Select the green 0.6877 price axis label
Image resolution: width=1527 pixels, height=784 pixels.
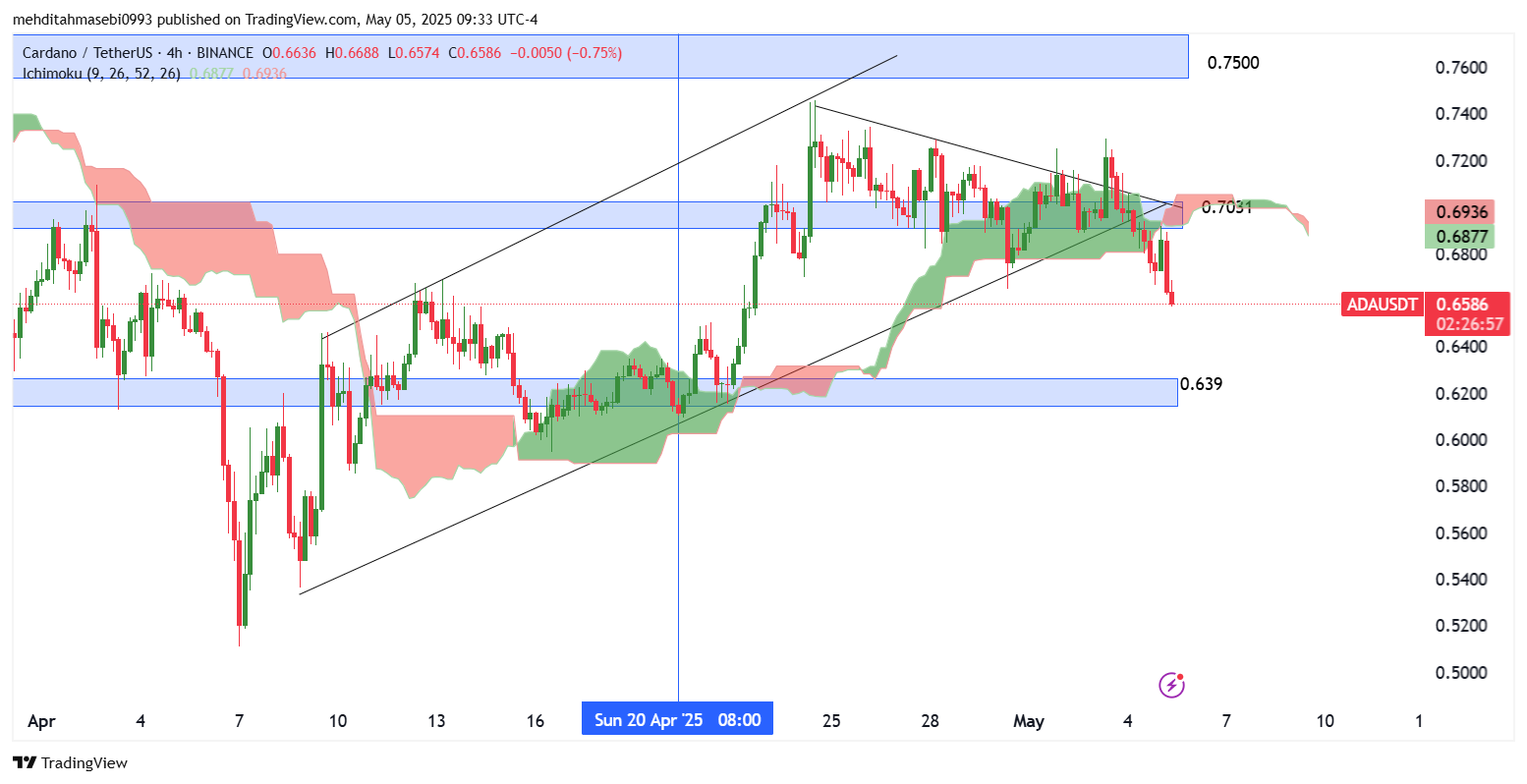[x=1461, y=236]
